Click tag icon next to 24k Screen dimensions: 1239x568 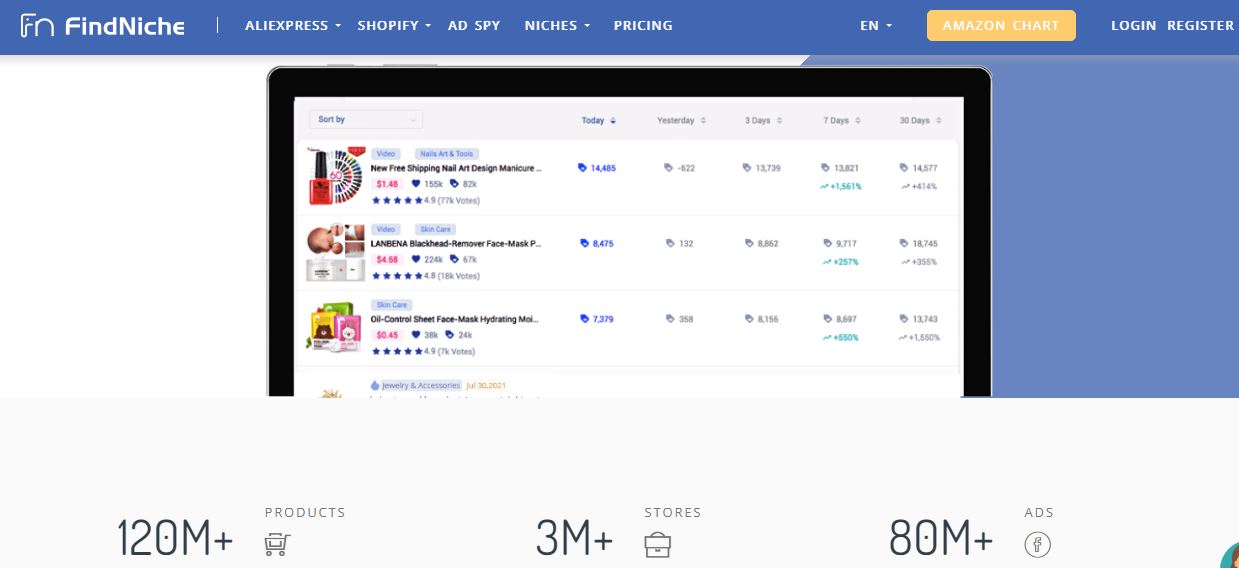[451, 335]
